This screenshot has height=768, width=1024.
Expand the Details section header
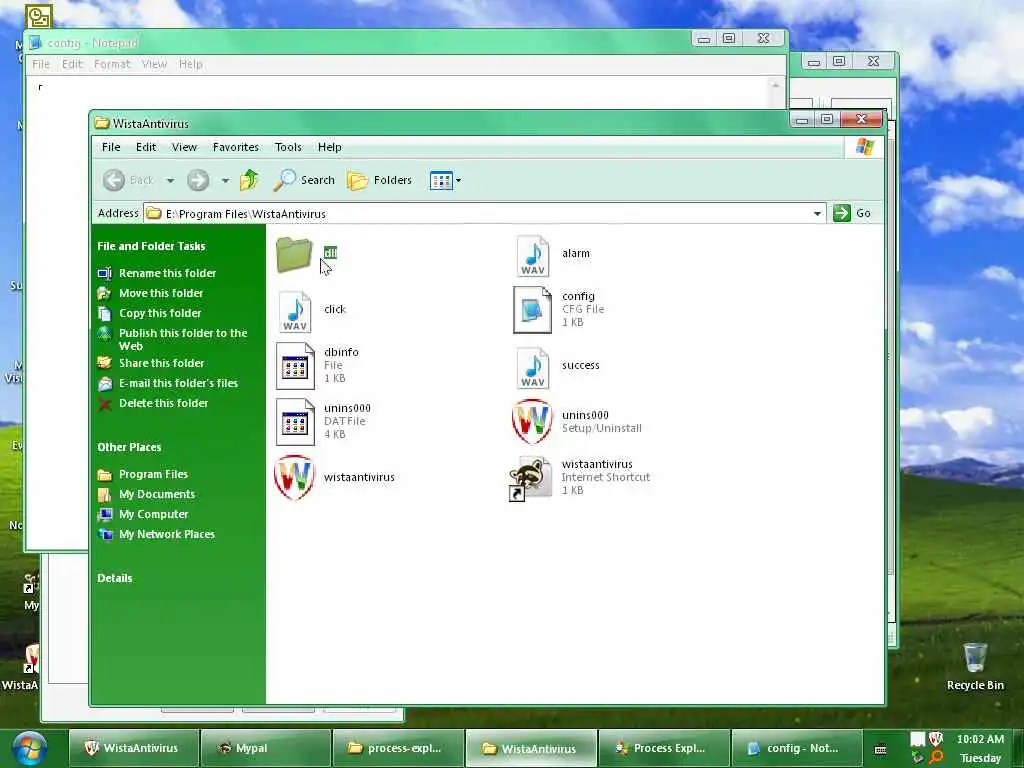pos(114,578)
